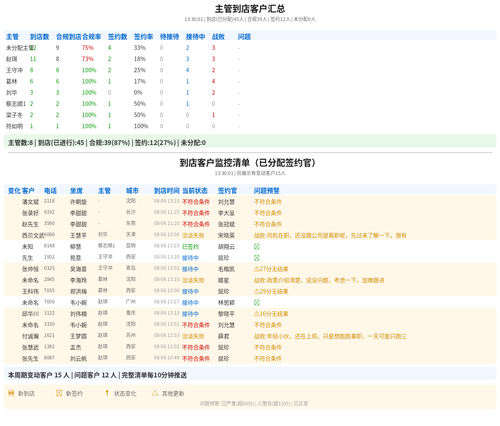
Task: Select the 客户 column header
Action: coord(28,191)
